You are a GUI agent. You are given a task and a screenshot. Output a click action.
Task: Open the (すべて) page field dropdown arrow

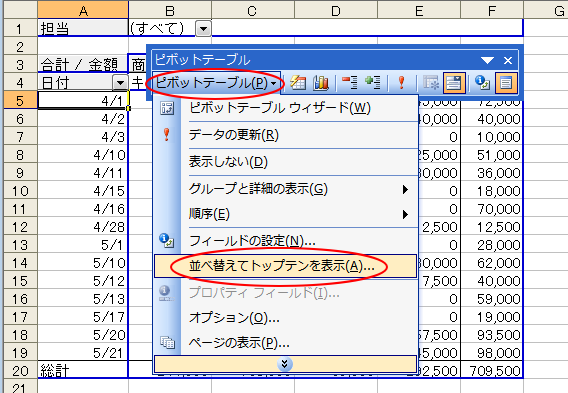click(x=203, y=29)
